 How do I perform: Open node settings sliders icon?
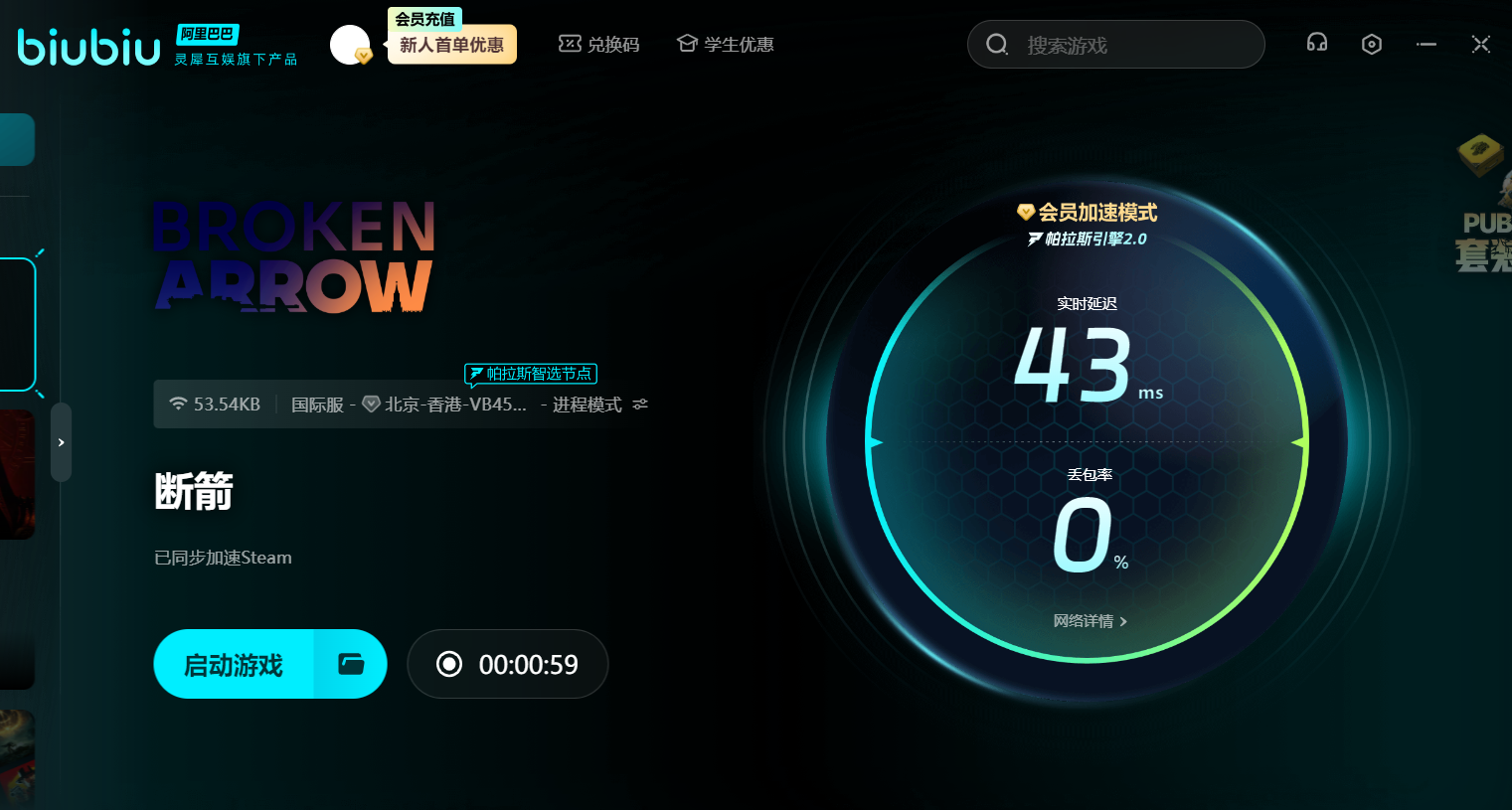pos(640,405)
